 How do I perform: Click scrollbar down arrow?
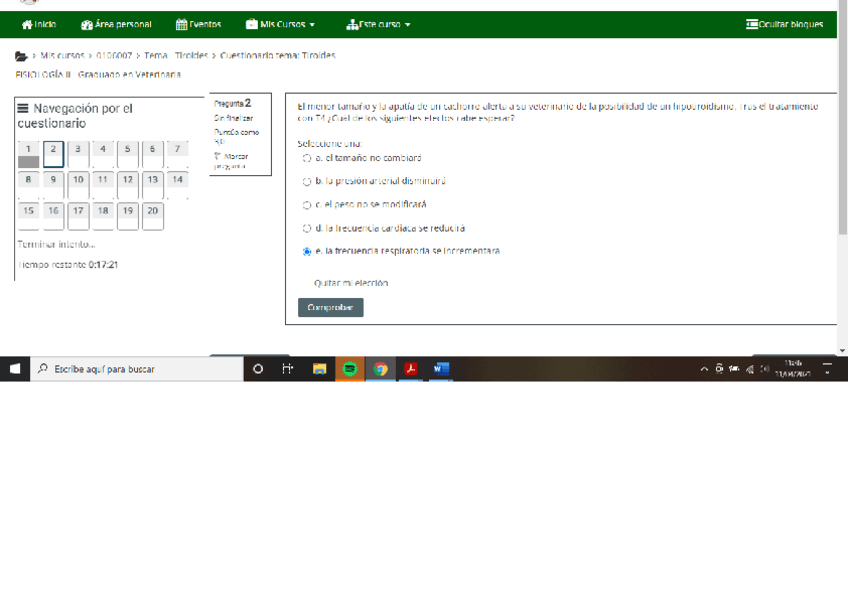point(843,351)
